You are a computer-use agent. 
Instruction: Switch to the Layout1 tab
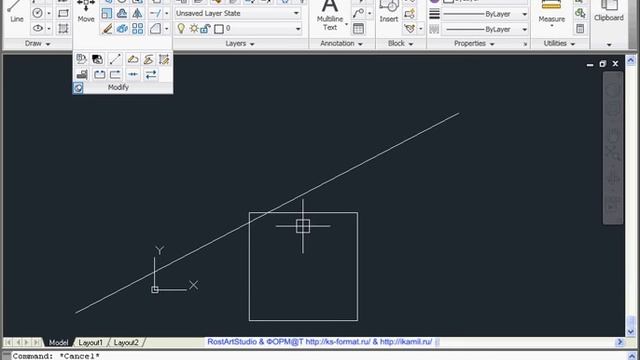[x=90, y=342]
